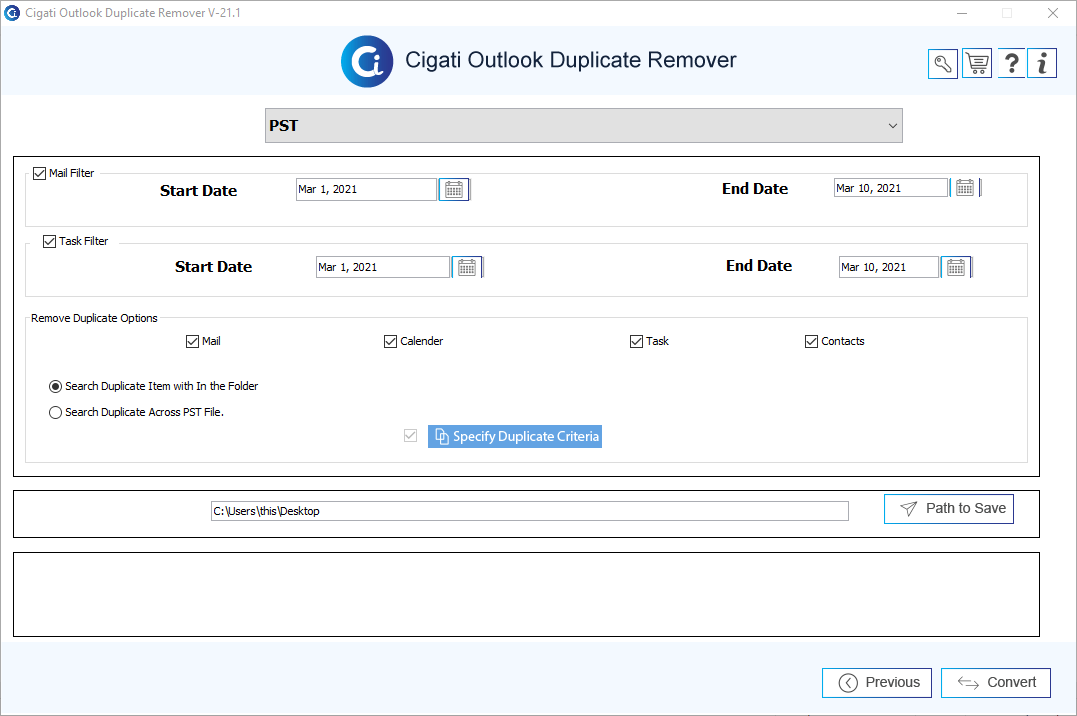
Task: Uncheck the Calender duplicate option
Action: (x=390, y=342)
